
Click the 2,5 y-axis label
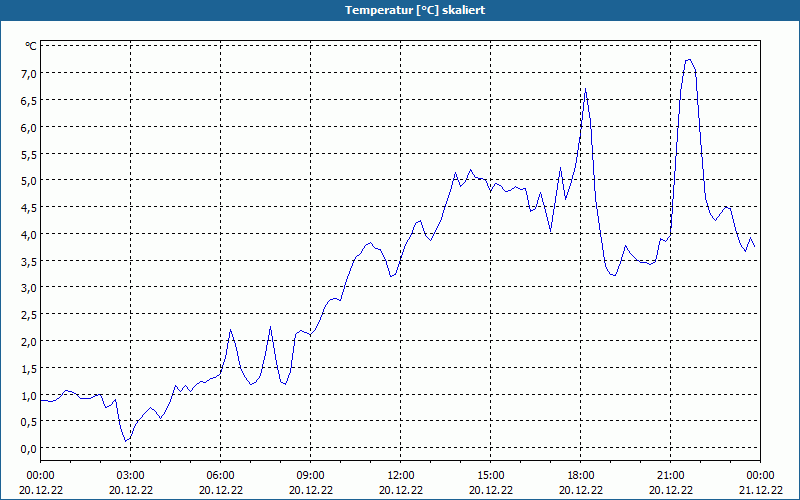29,315
